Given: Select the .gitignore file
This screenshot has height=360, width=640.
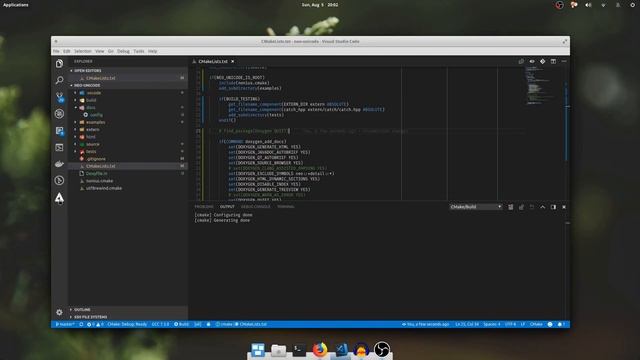Looking at the screenshot, I should pos(128,159).
